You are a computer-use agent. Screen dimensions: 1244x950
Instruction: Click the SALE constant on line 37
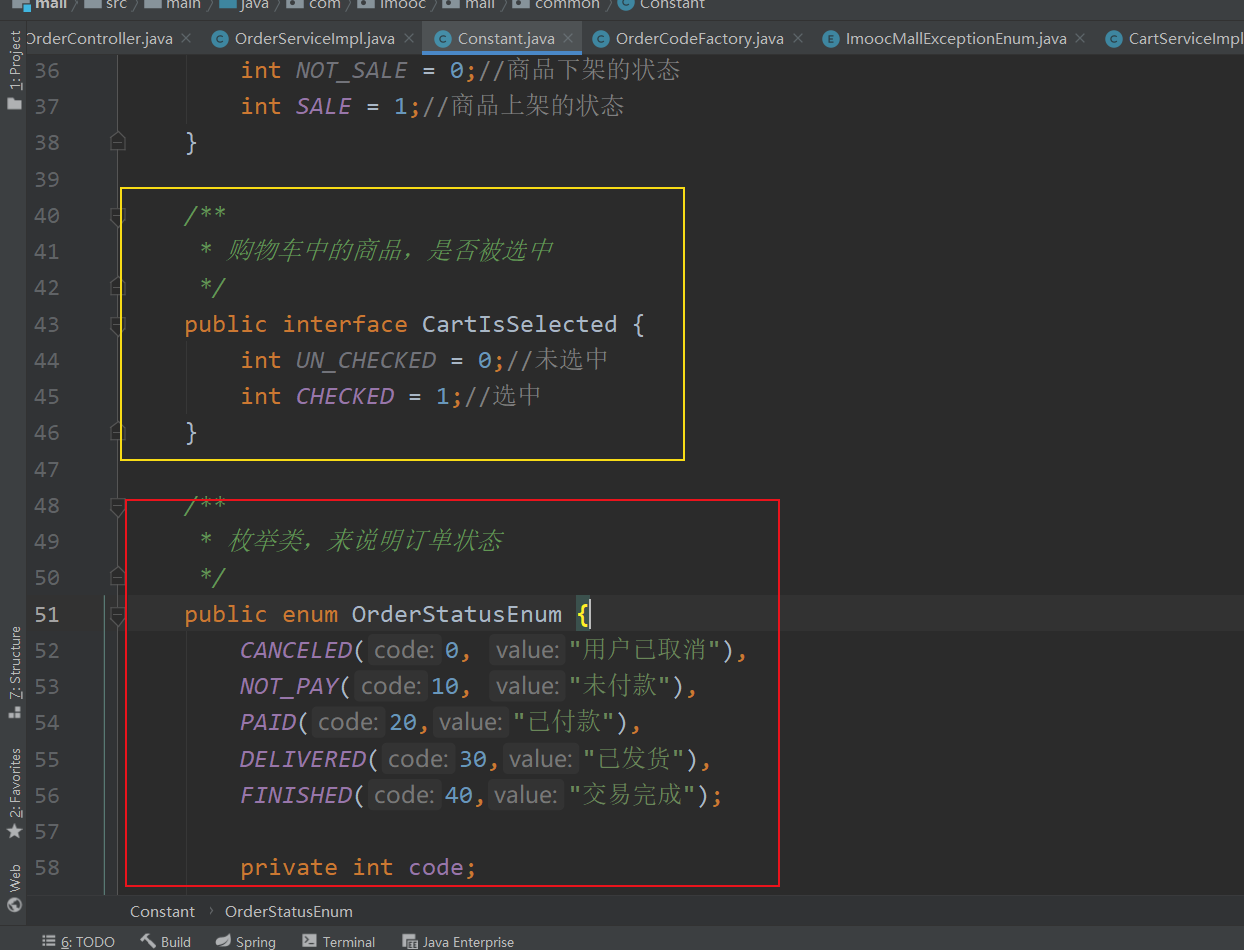click(x=324, y=106)
